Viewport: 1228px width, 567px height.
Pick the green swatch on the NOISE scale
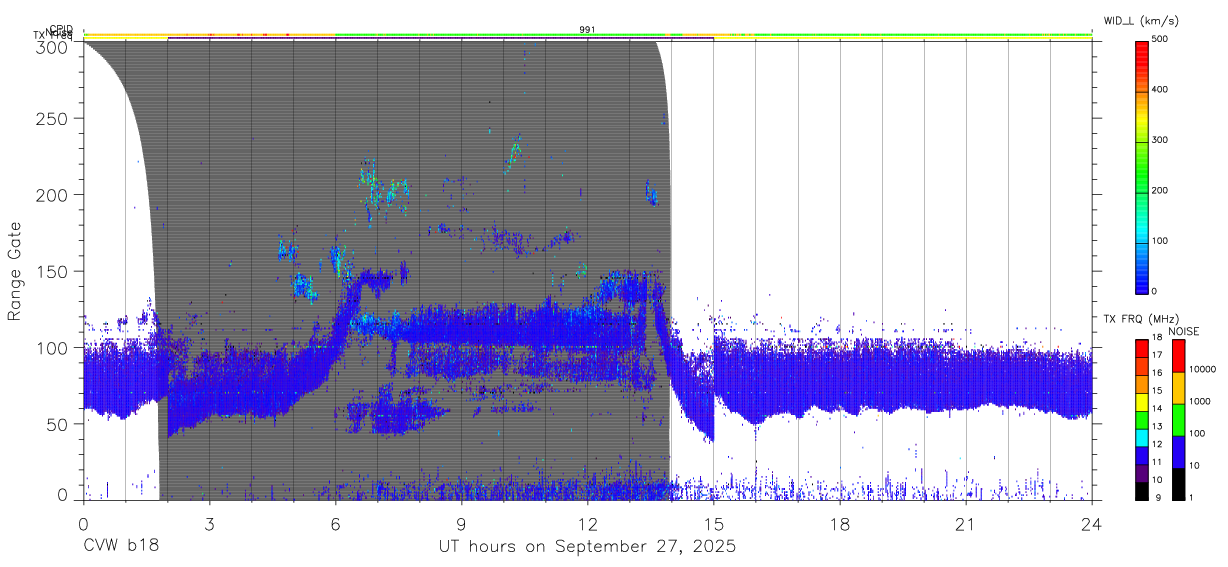coord(1178,420)
